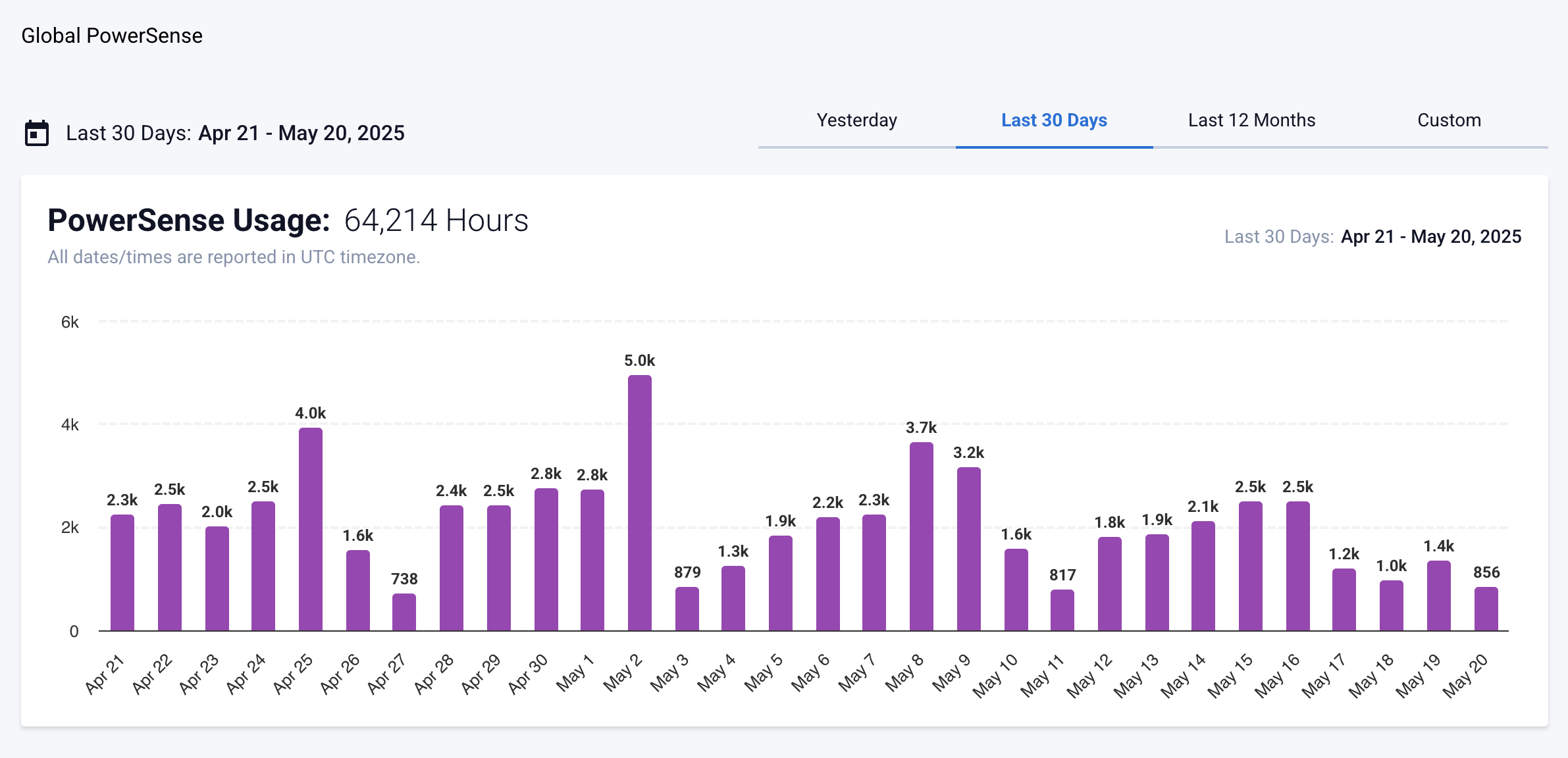The width and height of the screenshot is (1568, 758).
Task: Click the Apr 27 bar showing 738
Action: pyautogui.click(x=404, y=613)
